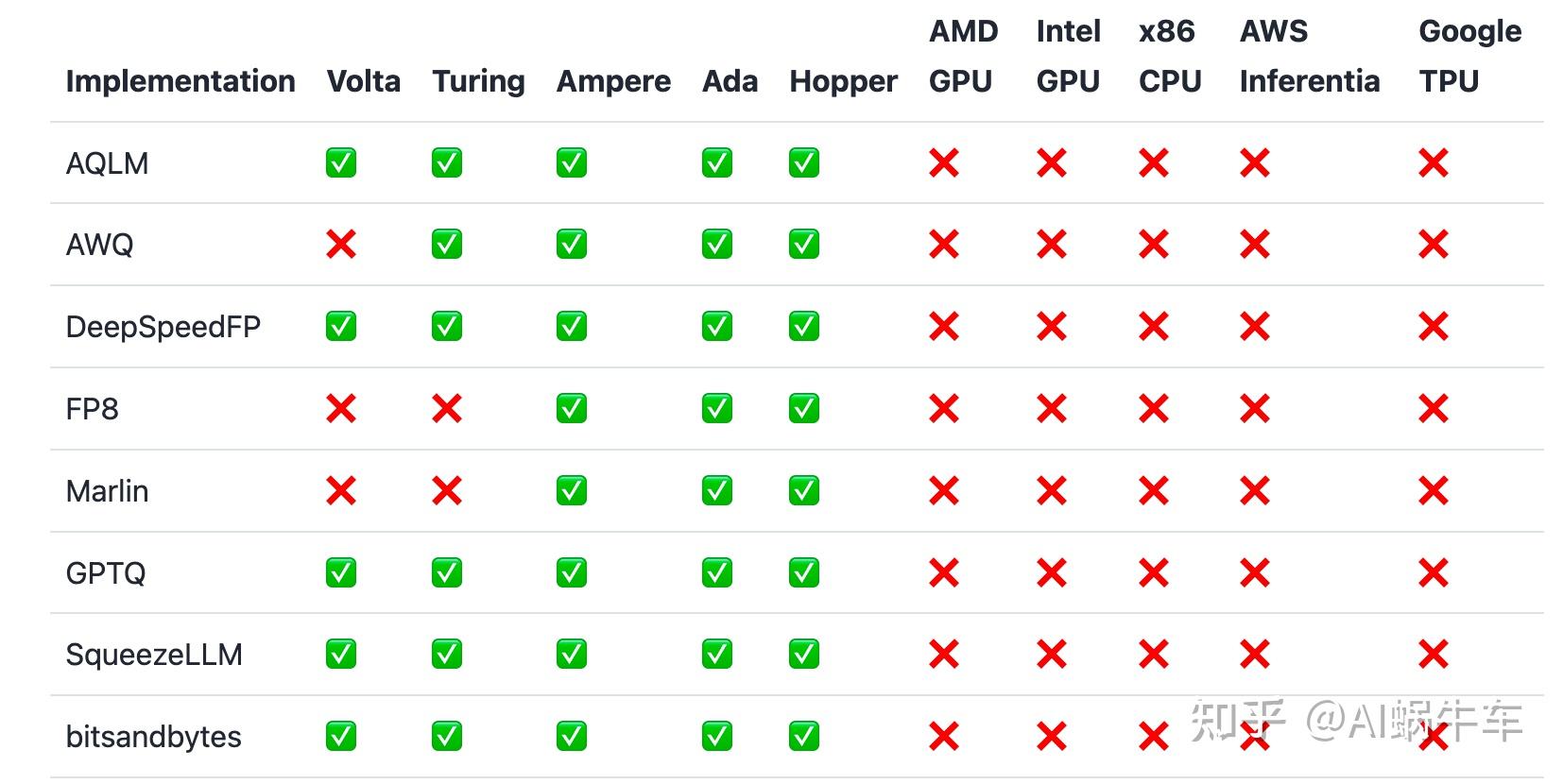1563x784 pixels.
Task: Click the bitsandbytes Ada green checkmark
Action: coord(717,736)
